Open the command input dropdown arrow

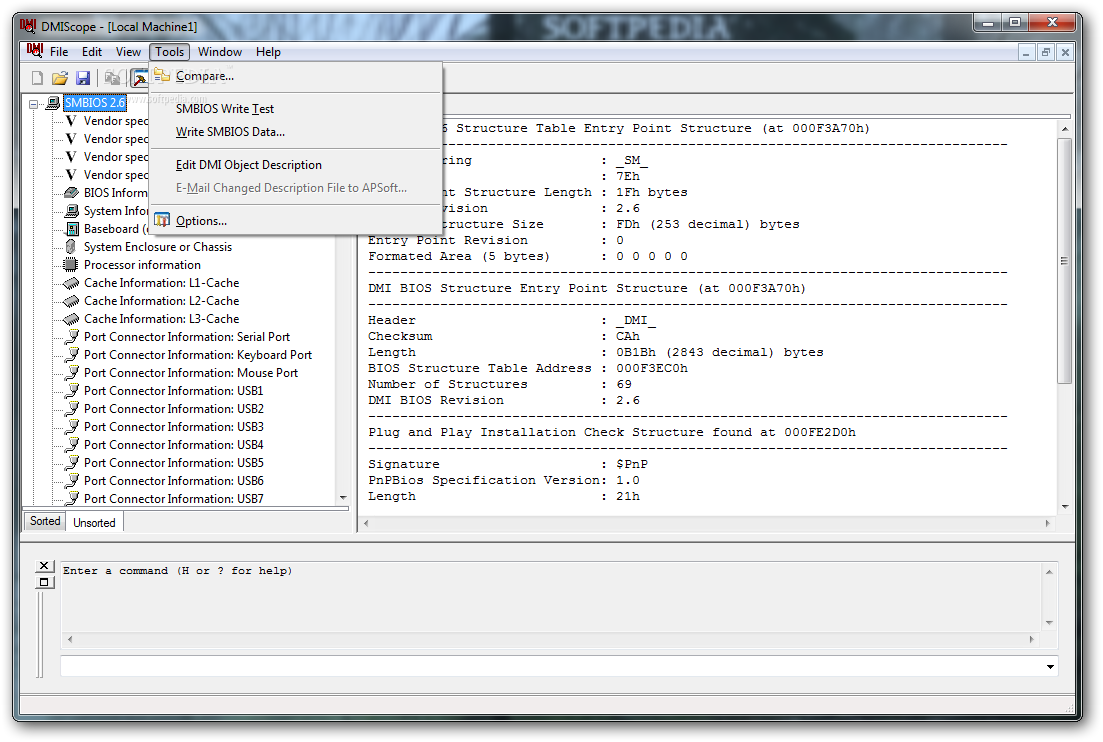(1050, 666)
